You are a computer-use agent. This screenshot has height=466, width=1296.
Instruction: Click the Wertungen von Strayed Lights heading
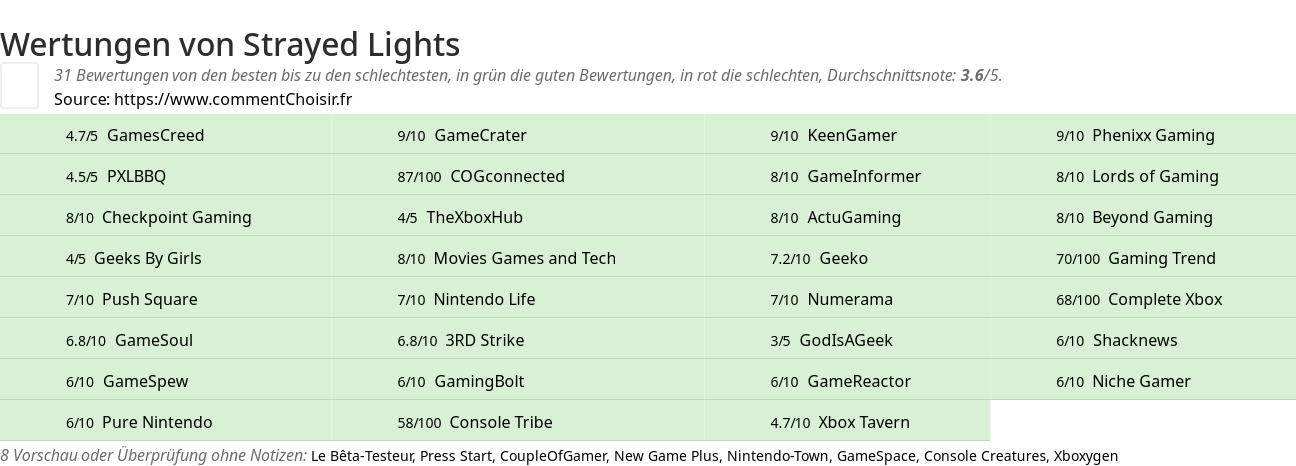coord(230,44)
